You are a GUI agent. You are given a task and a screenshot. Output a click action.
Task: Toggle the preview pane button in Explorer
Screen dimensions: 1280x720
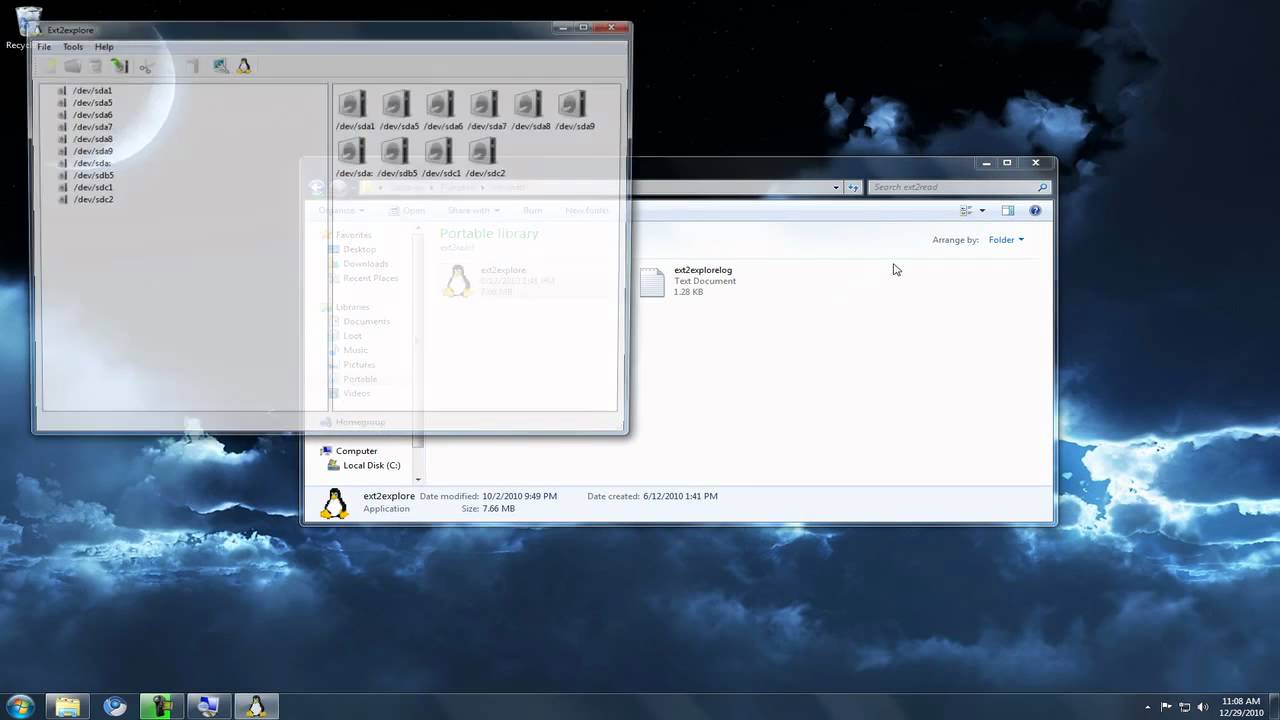pyautogui.click(x=1008, y=211)
